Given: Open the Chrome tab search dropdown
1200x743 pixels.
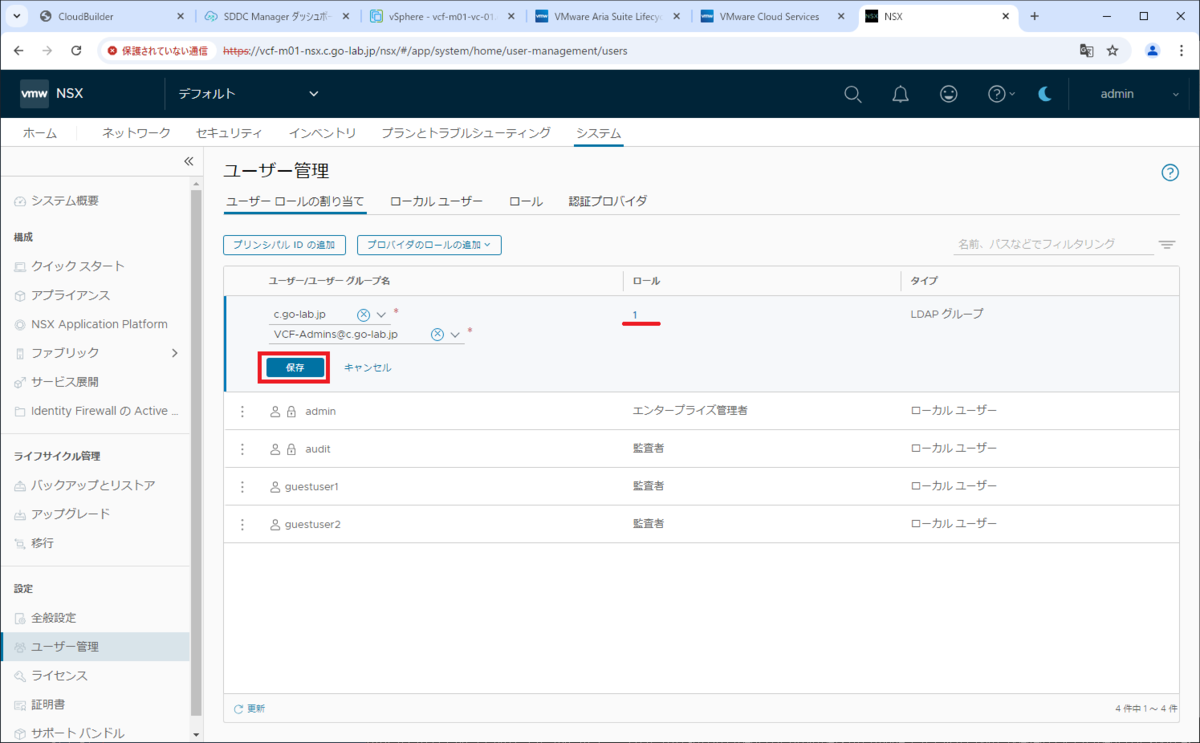Looking at the screenshot, I should 16,16.
